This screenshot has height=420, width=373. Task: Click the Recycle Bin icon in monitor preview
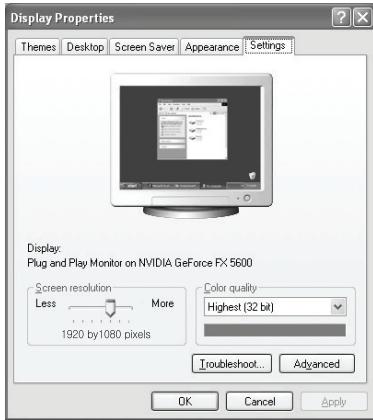coord(252,176)
